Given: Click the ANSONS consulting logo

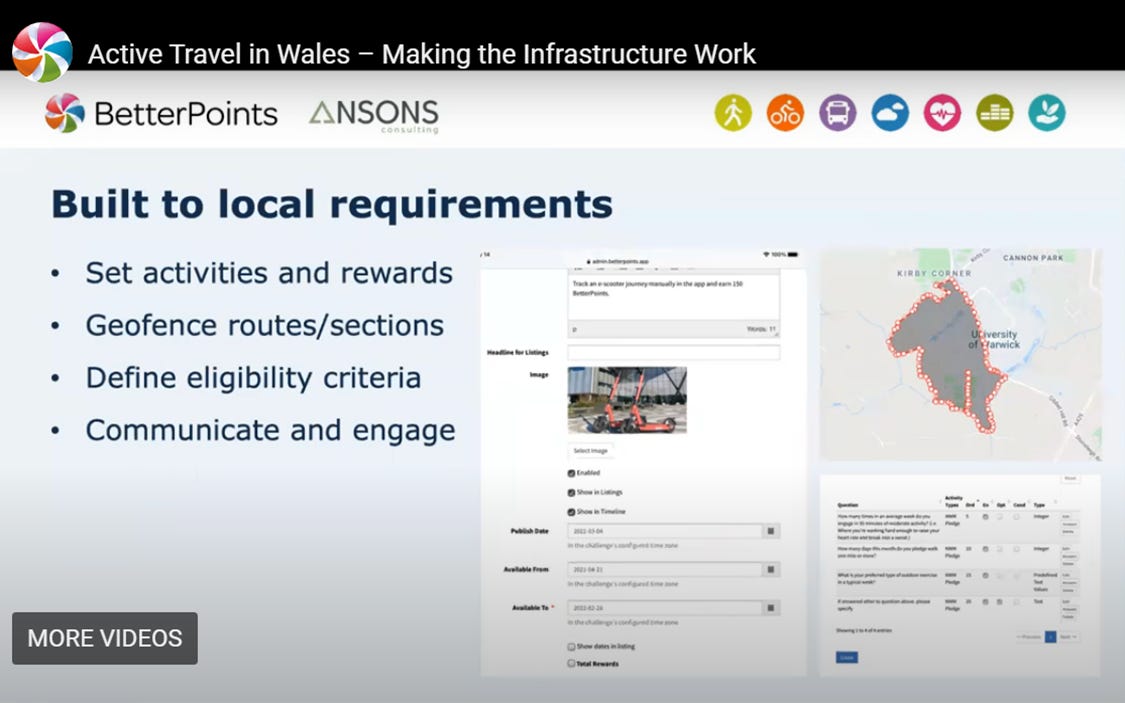Looking at the screenshot, I should (x=374, y=115).
